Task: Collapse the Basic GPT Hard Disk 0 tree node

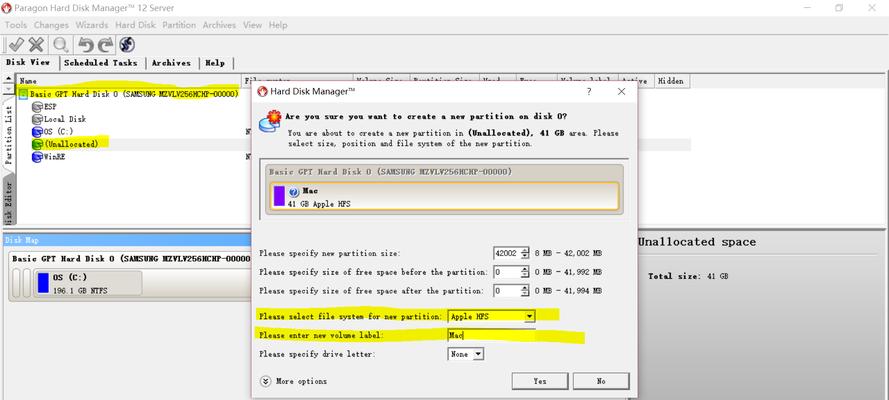Action: 24,94
